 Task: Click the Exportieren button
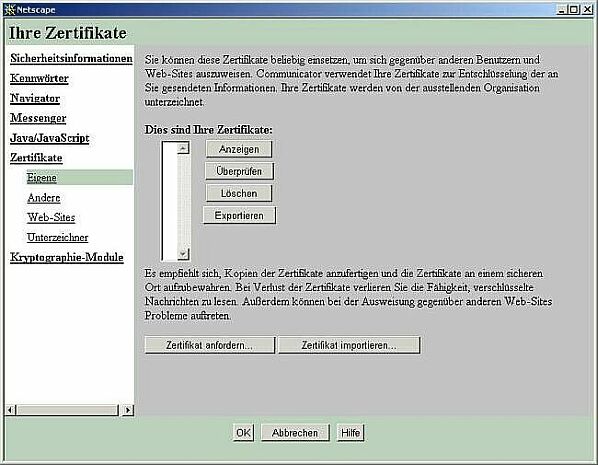(x=239, y=216)
